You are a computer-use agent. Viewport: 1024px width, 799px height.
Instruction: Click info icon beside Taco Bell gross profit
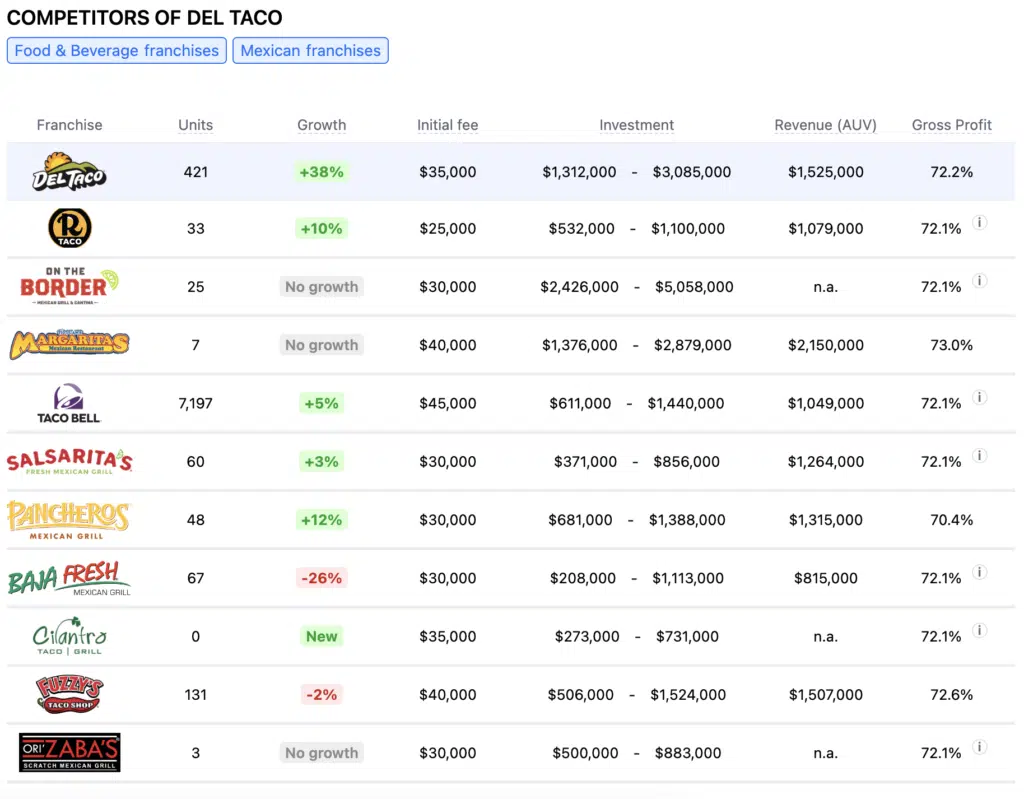pyautogui.click(x=980, y=398)
